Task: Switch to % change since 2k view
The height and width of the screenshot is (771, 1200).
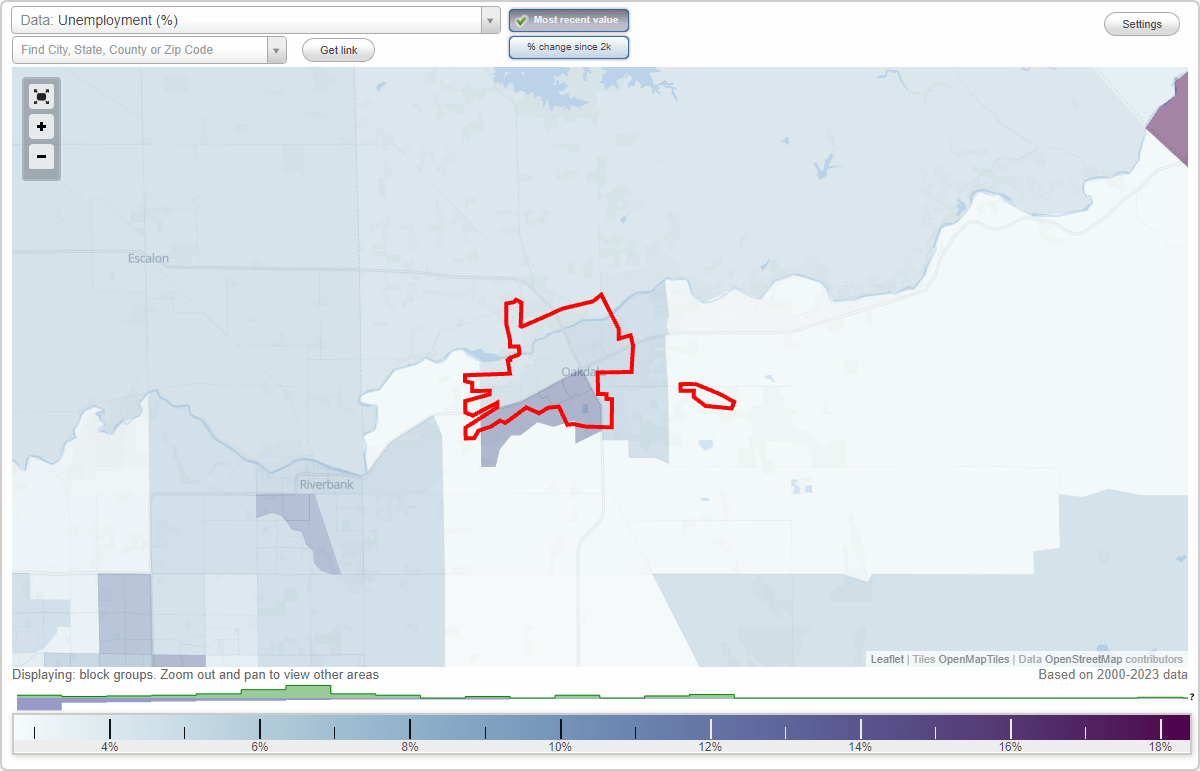Action: [x=568, y=46]
